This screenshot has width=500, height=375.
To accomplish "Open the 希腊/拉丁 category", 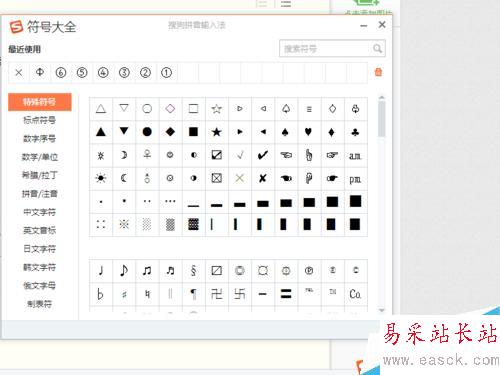I will coord(40,175).
